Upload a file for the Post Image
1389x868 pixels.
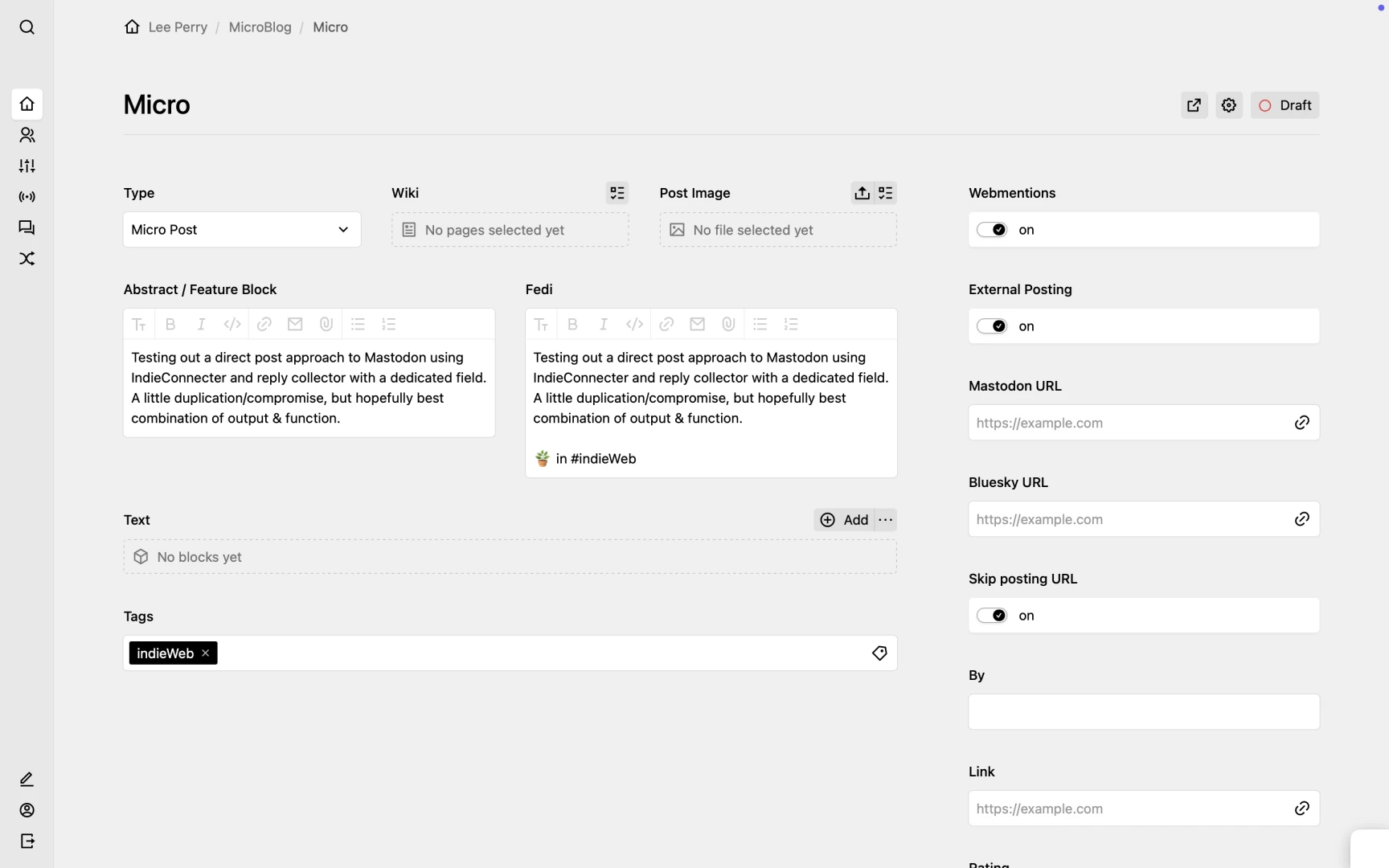point(862,193)
